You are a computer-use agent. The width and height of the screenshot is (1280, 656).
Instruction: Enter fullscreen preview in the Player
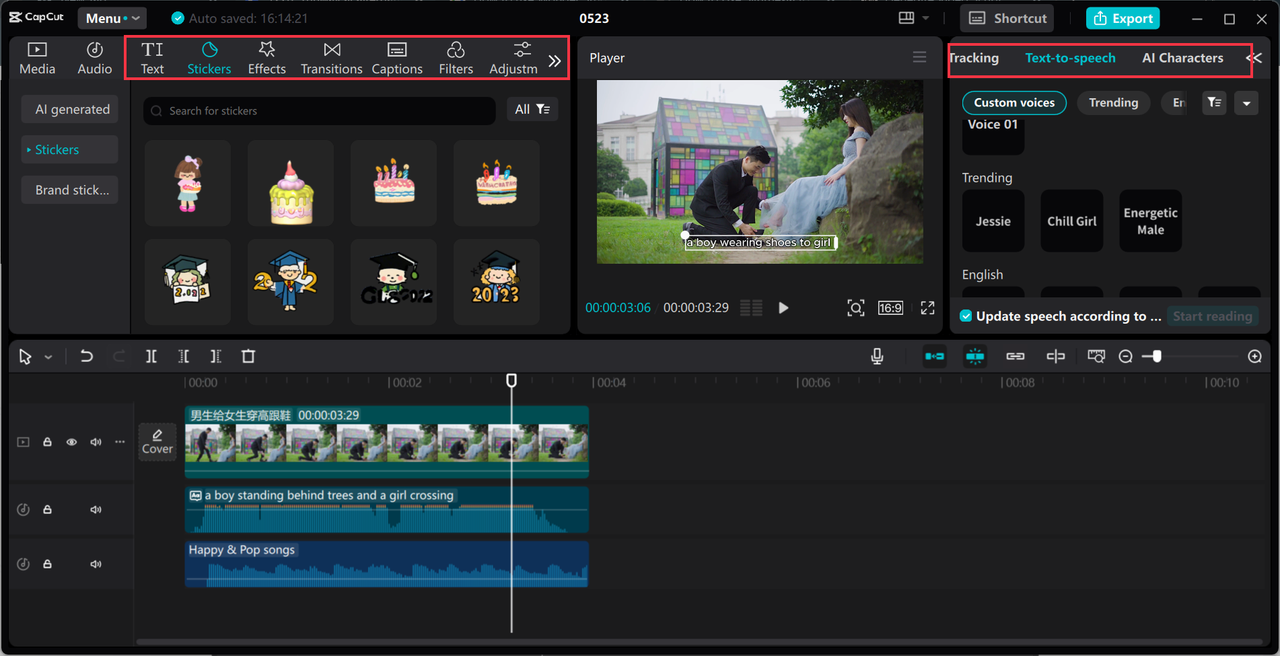click(x=927, y=308)
